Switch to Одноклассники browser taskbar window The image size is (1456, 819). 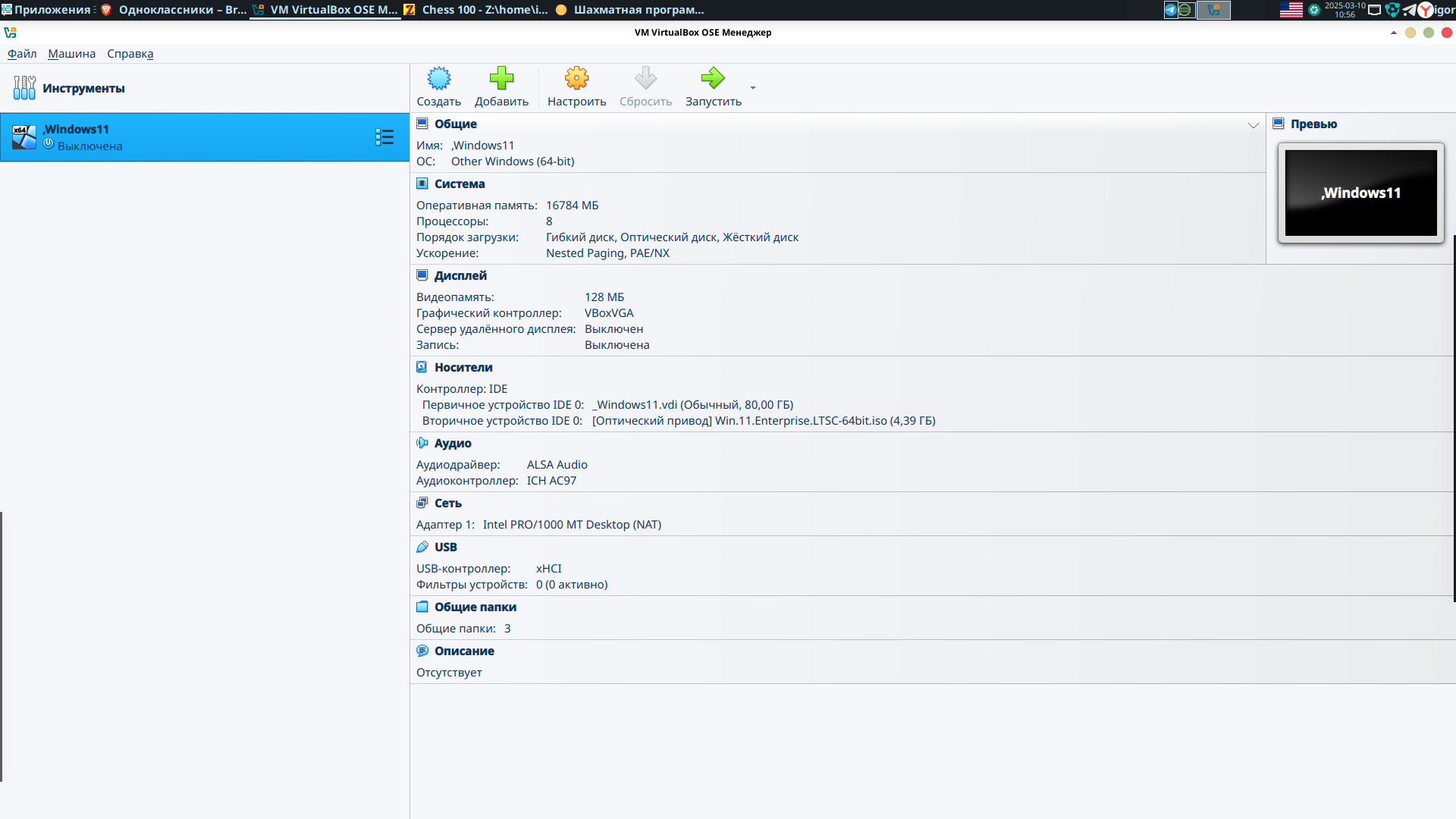[x=174, y=10]
